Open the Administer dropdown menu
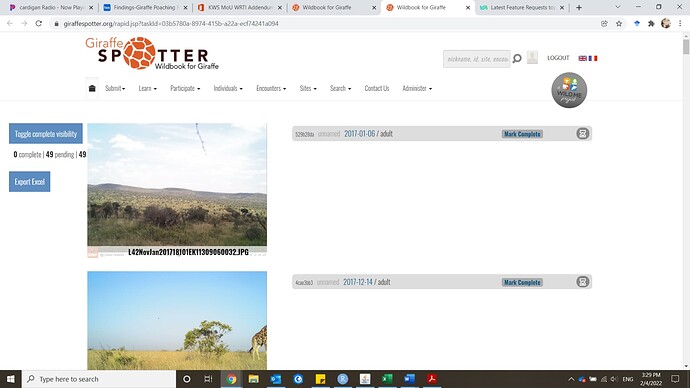 click(x=417, y=88)
